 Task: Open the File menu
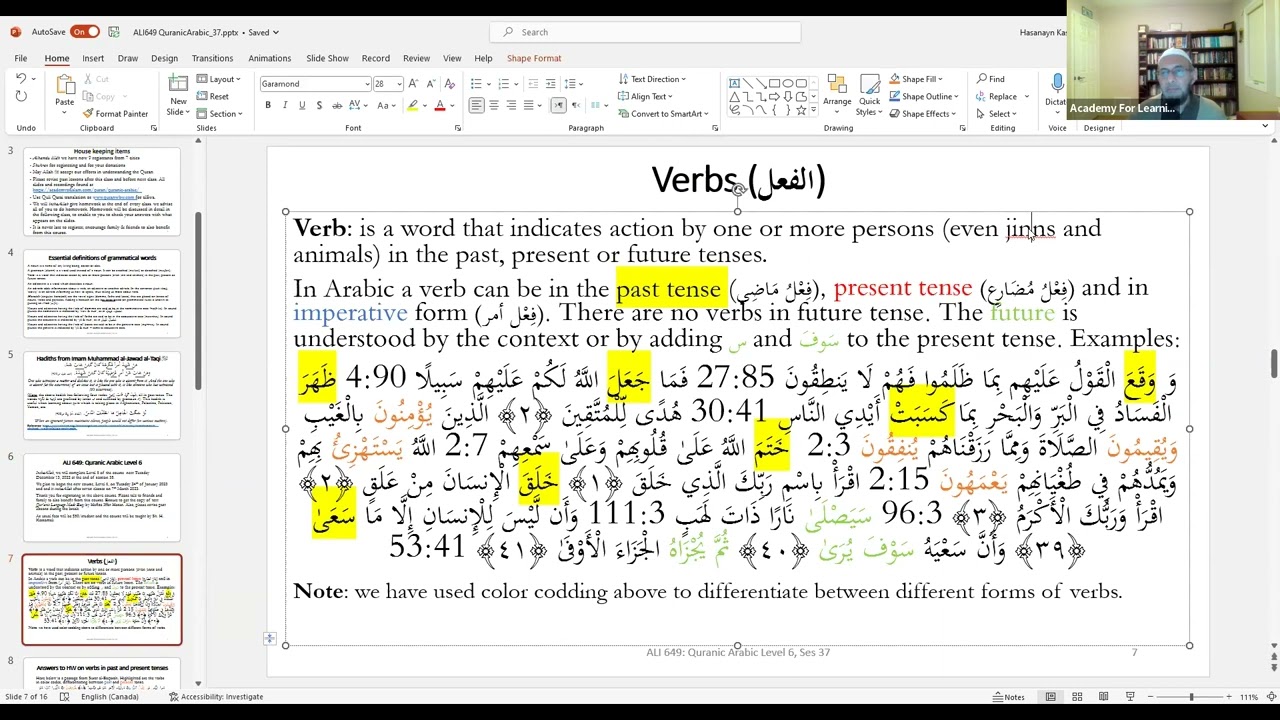[x=20, y=58]
